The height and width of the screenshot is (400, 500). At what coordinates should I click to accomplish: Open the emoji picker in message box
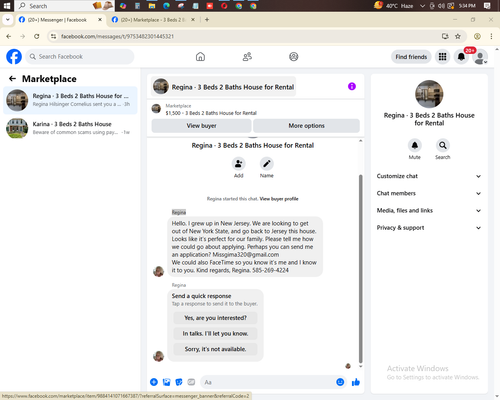click(340, 382)
